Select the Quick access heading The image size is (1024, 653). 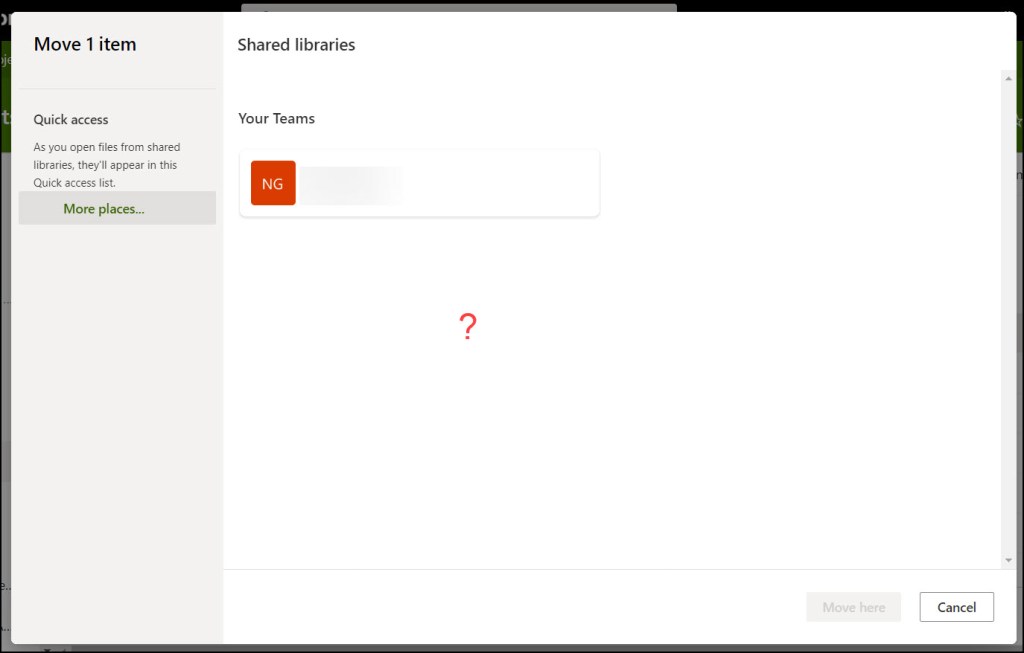(x=71, y=120)
